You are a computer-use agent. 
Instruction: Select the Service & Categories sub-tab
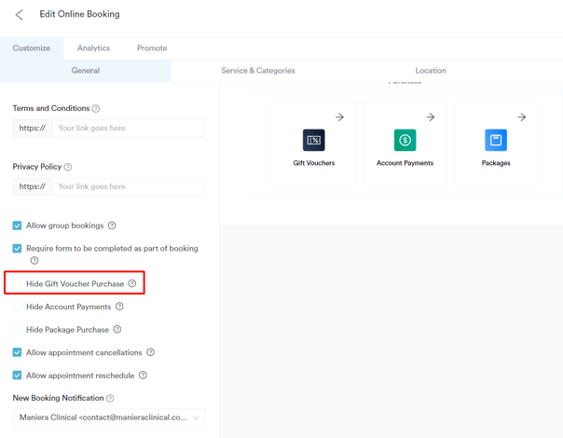coord(258,71)
